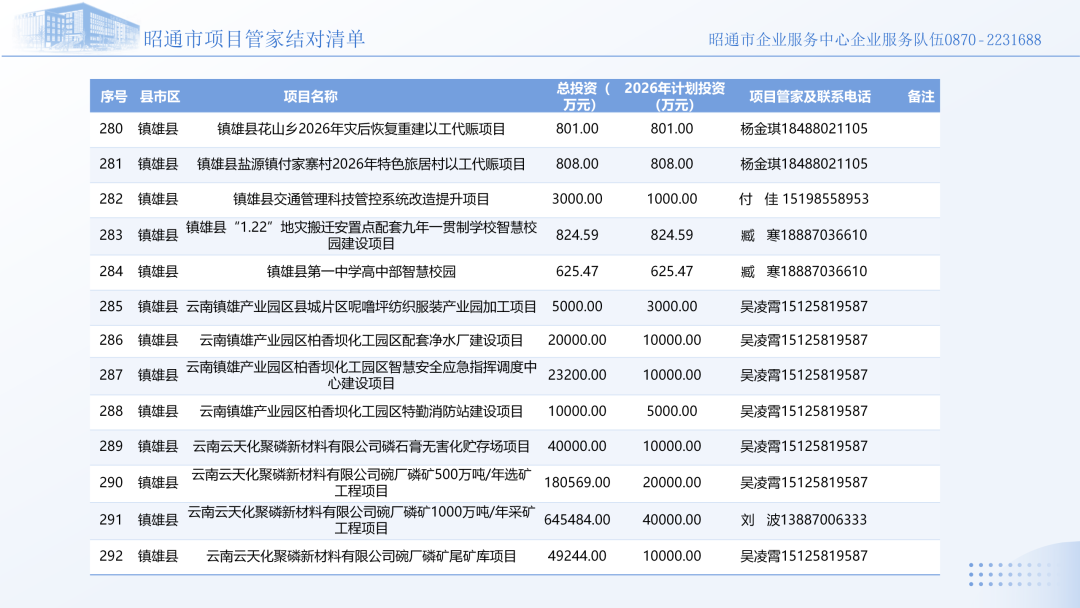Select project 镇雄县花山乡2026年灾后恢复重建以工代赈项目
This screenshot has width=1080, height=608.
pos(361,129)
